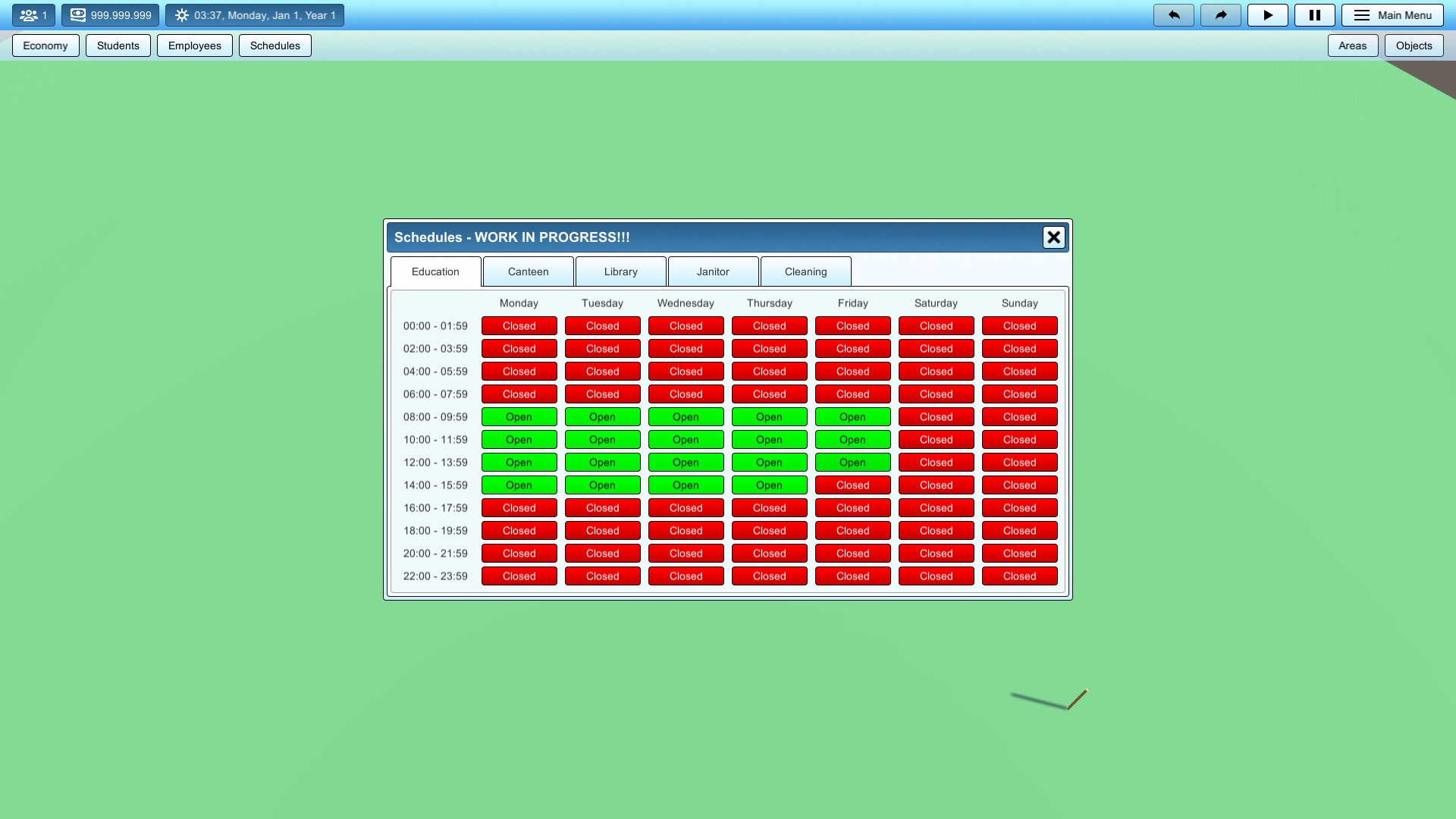The width and height of the screenshot is (1456, 819).
Task: Click the weather/time display icon
Action: [x=181, y=14]
